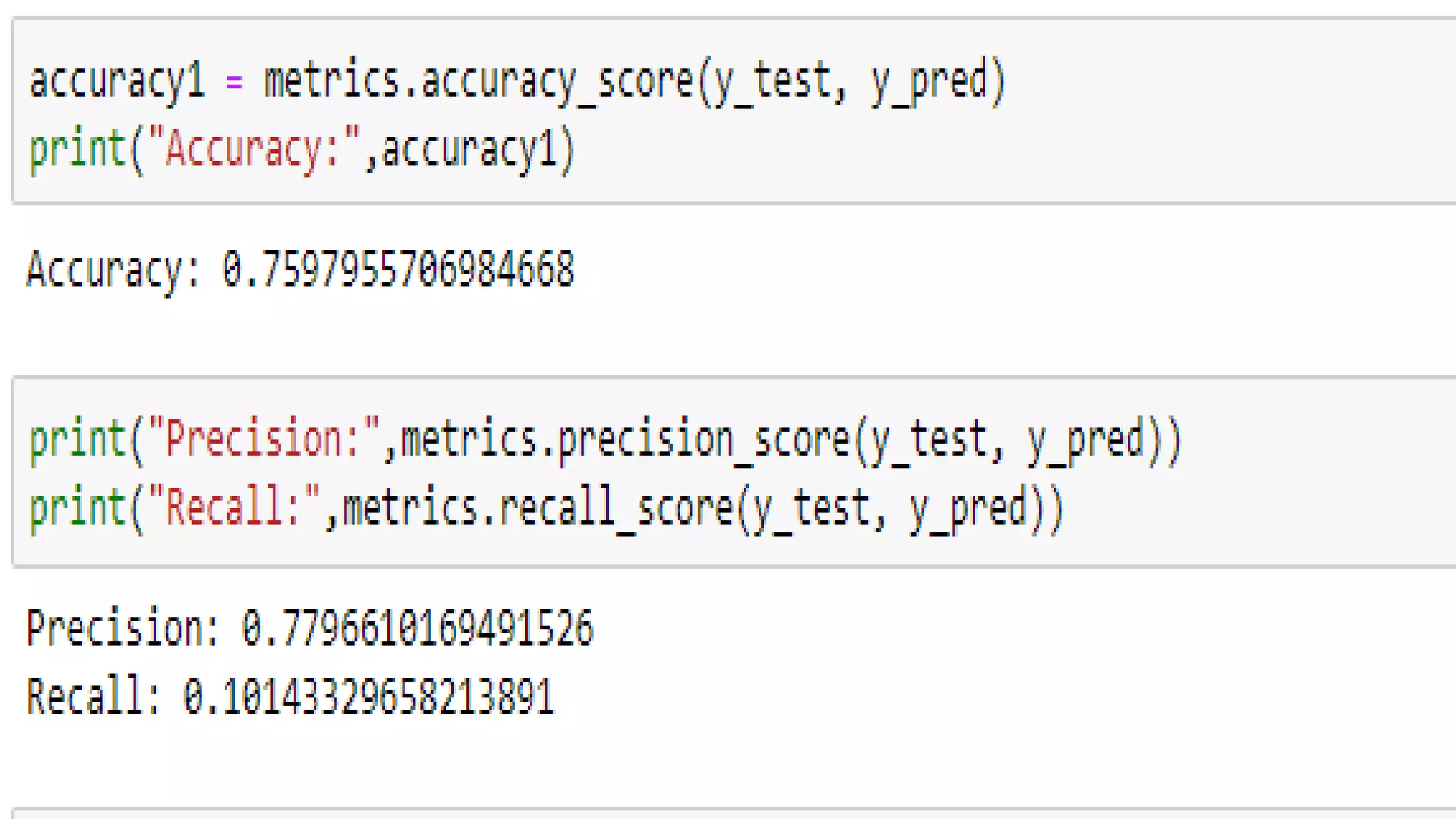Image resolution: width=1456 pixels, height=819 pixels.
Task: Click metrics.precision_score function call text
Action: click(626, 439)
